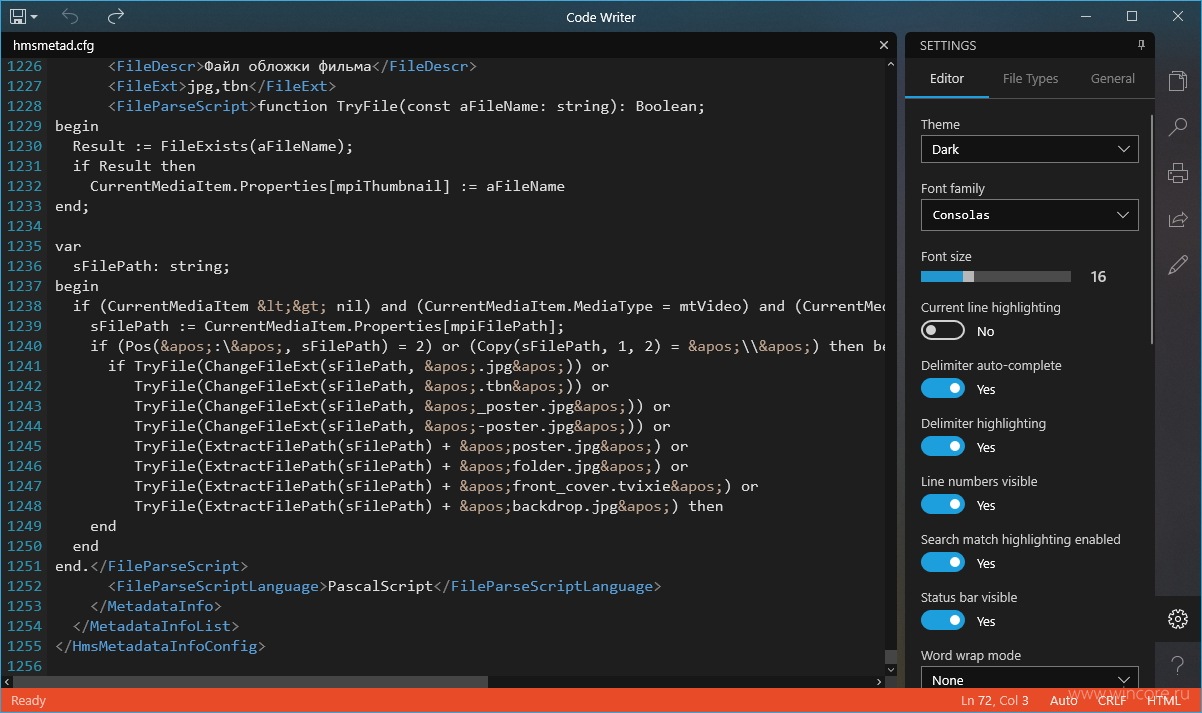
Task: Undo the last edit
Action: point(70,16)
